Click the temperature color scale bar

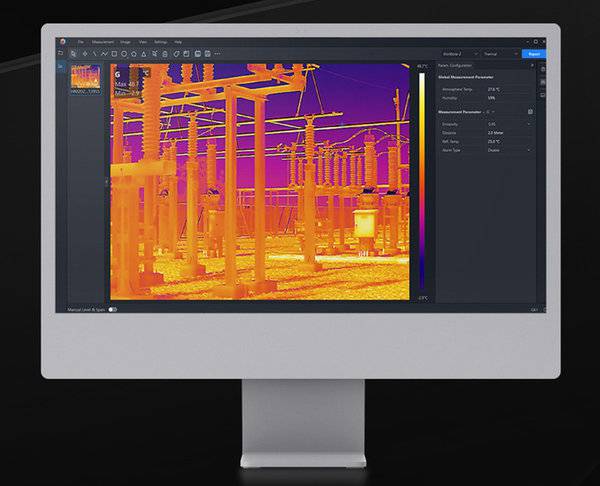click(422, 180)
